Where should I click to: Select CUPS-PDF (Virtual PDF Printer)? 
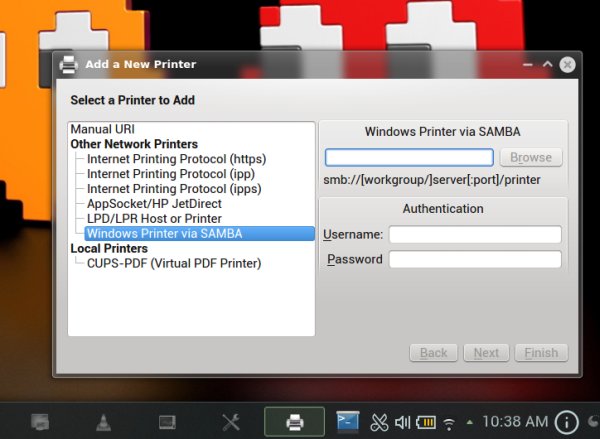click(x=174, y=263)
